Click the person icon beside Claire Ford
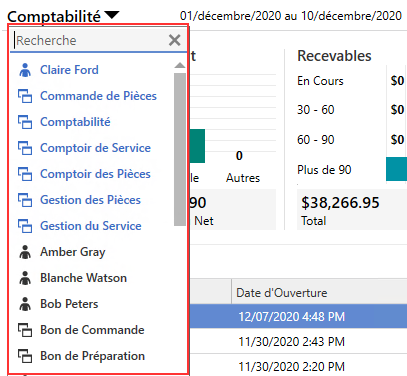This screenshot has height=376, width=407. (x=25, y=70)
